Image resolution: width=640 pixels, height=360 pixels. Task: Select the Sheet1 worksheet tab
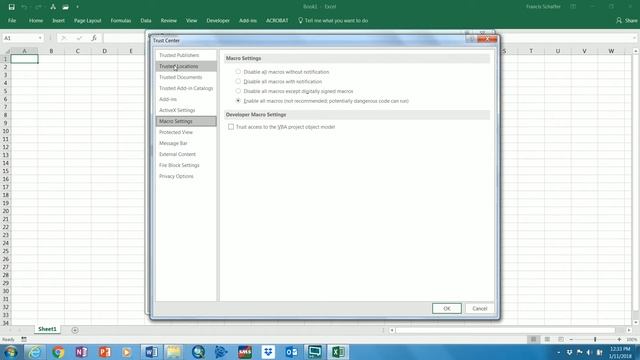click(x=47, y=329)
